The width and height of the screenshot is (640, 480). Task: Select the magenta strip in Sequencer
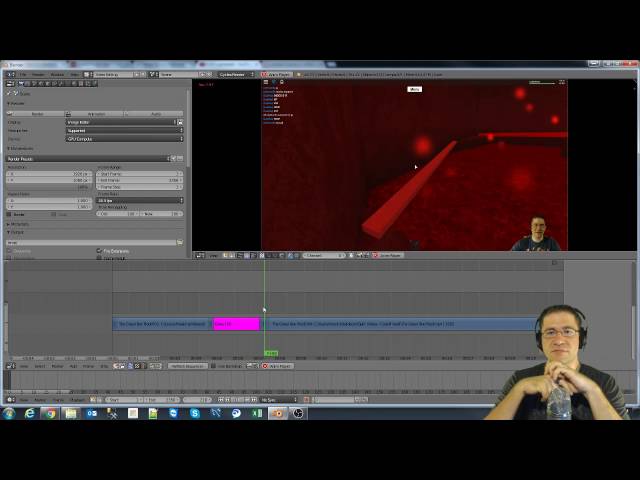coord(236,324)
